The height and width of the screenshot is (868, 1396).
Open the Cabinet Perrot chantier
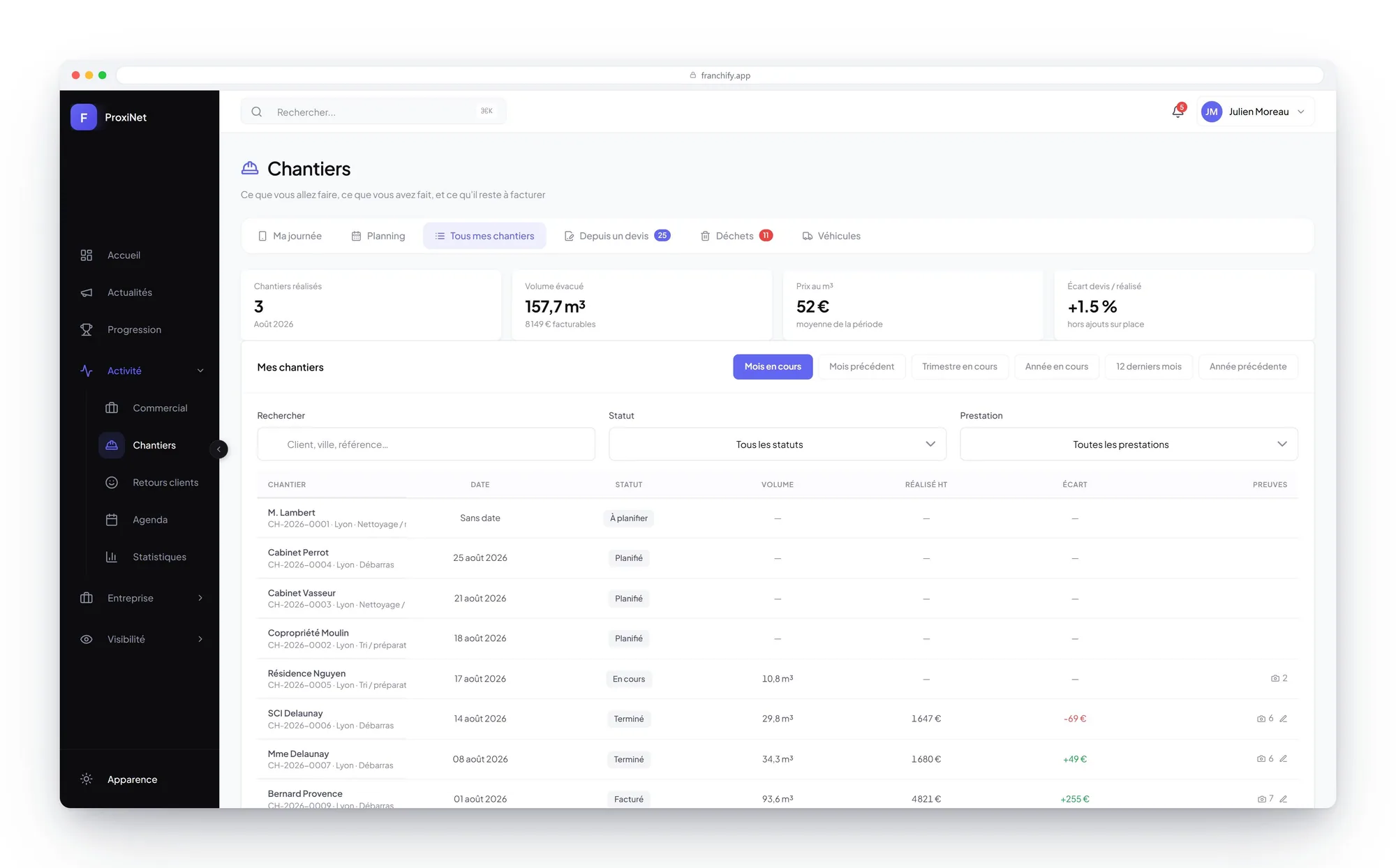click(778, 558)
